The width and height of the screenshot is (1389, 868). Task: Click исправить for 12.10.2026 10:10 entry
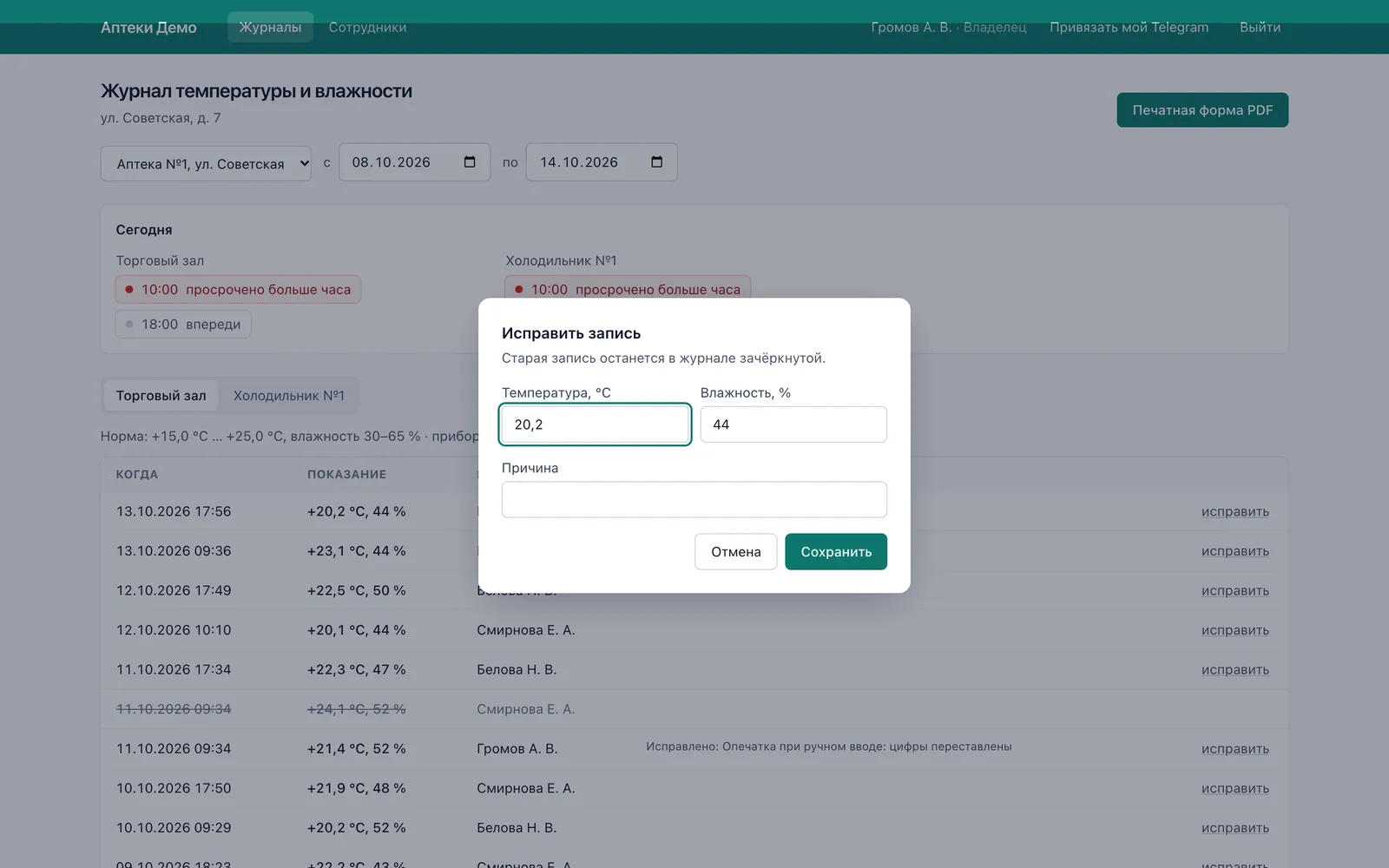coord(1235,630)
